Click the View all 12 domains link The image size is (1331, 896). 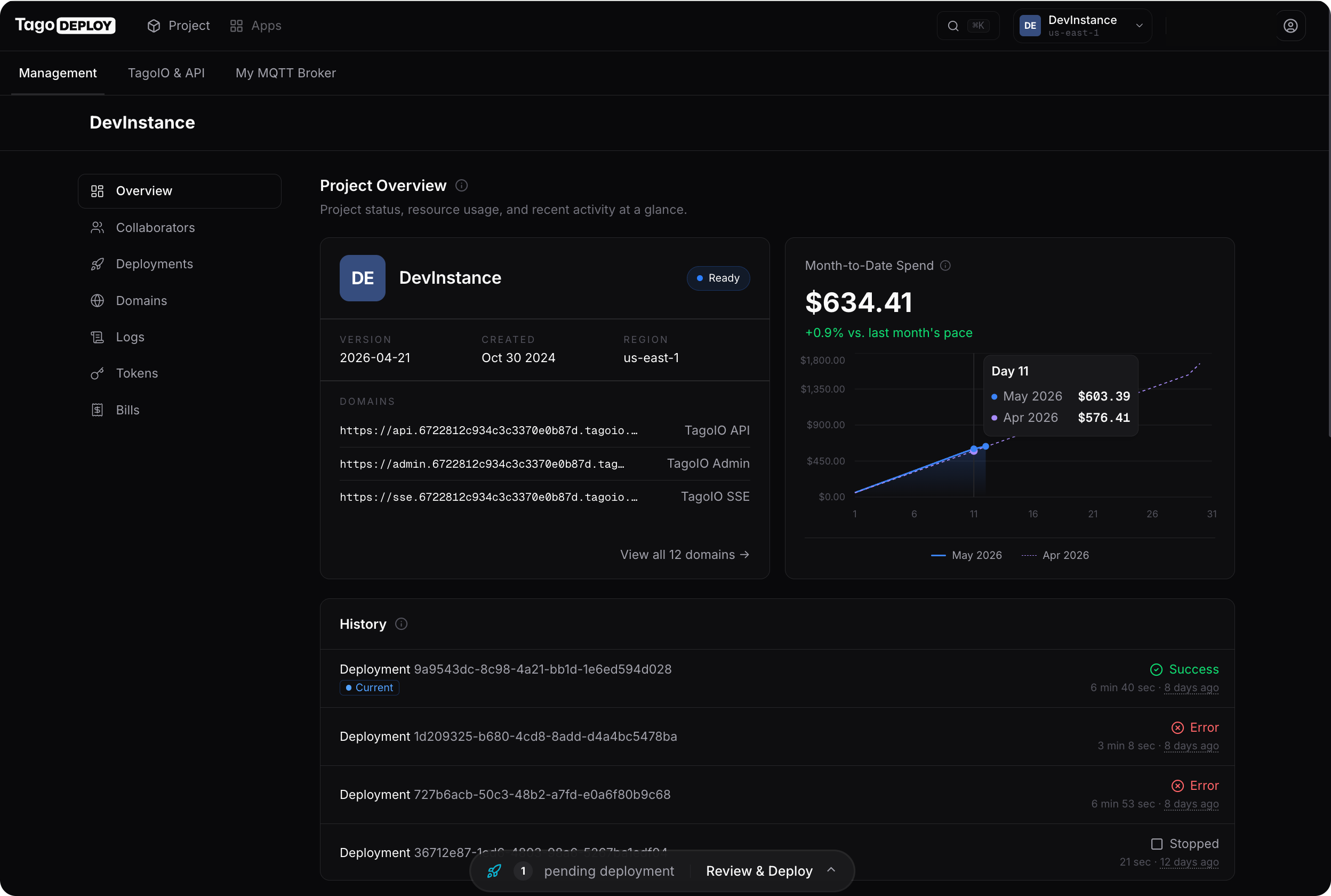point(685,555)
